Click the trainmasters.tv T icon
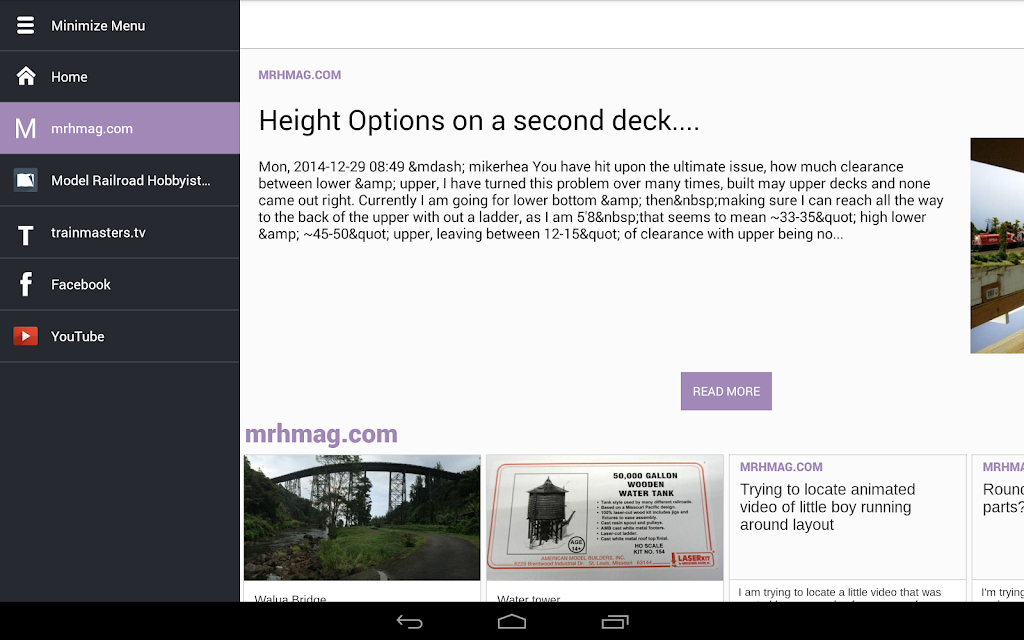1024x640 pixels. (x=25, y=234)
